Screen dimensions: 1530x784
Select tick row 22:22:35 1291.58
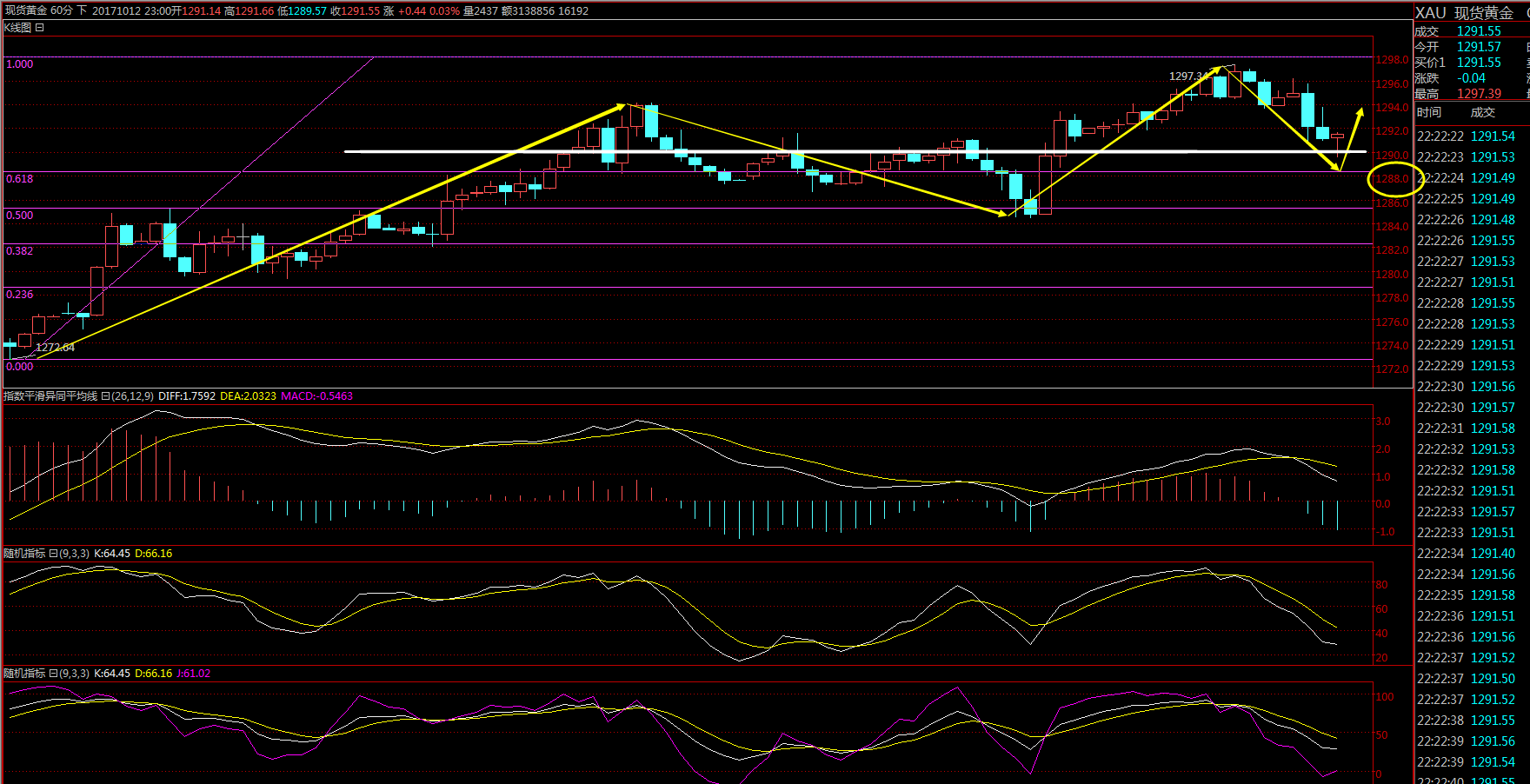pos(1466,595)
